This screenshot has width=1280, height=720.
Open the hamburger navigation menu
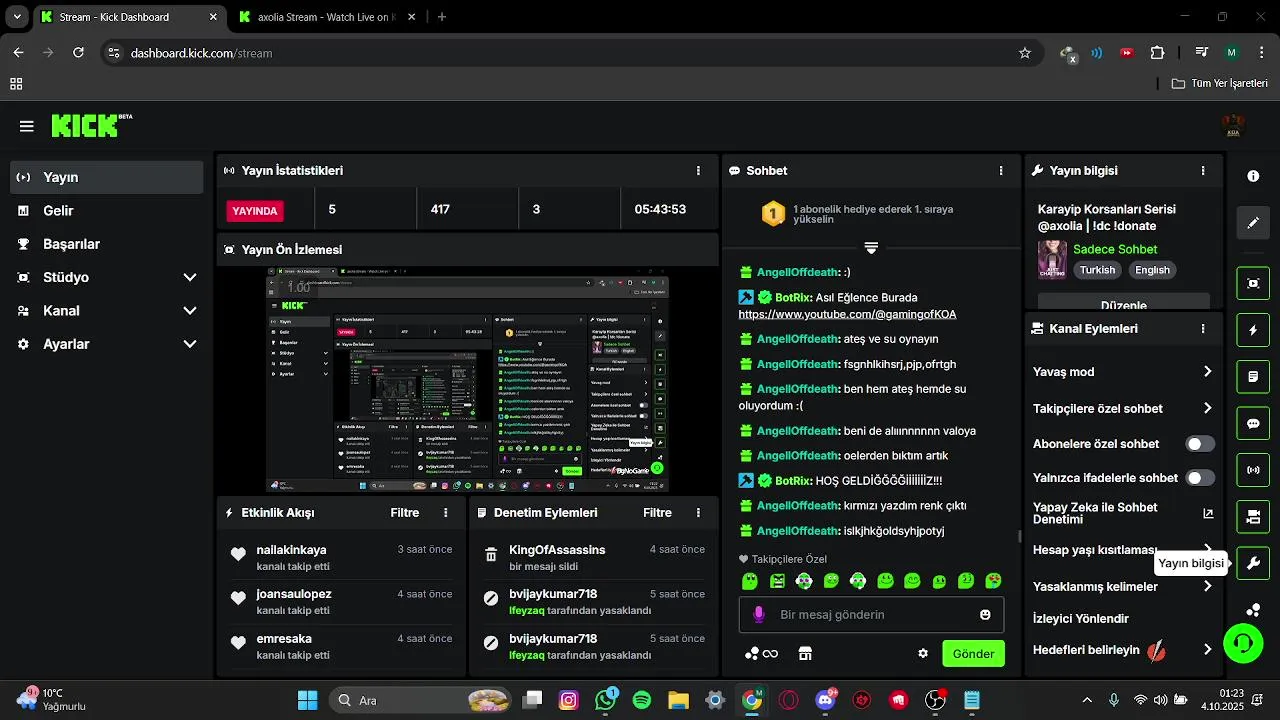(27, 126)
